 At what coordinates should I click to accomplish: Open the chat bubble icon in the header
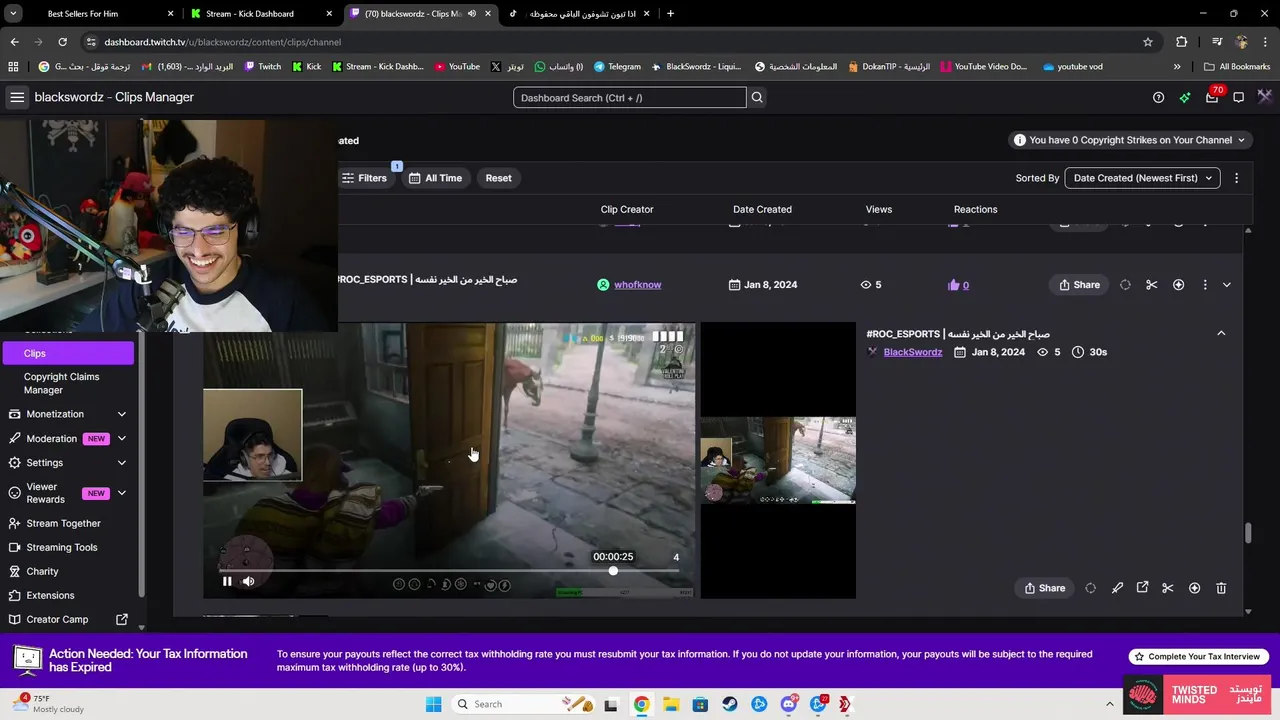click(1238, 97)
